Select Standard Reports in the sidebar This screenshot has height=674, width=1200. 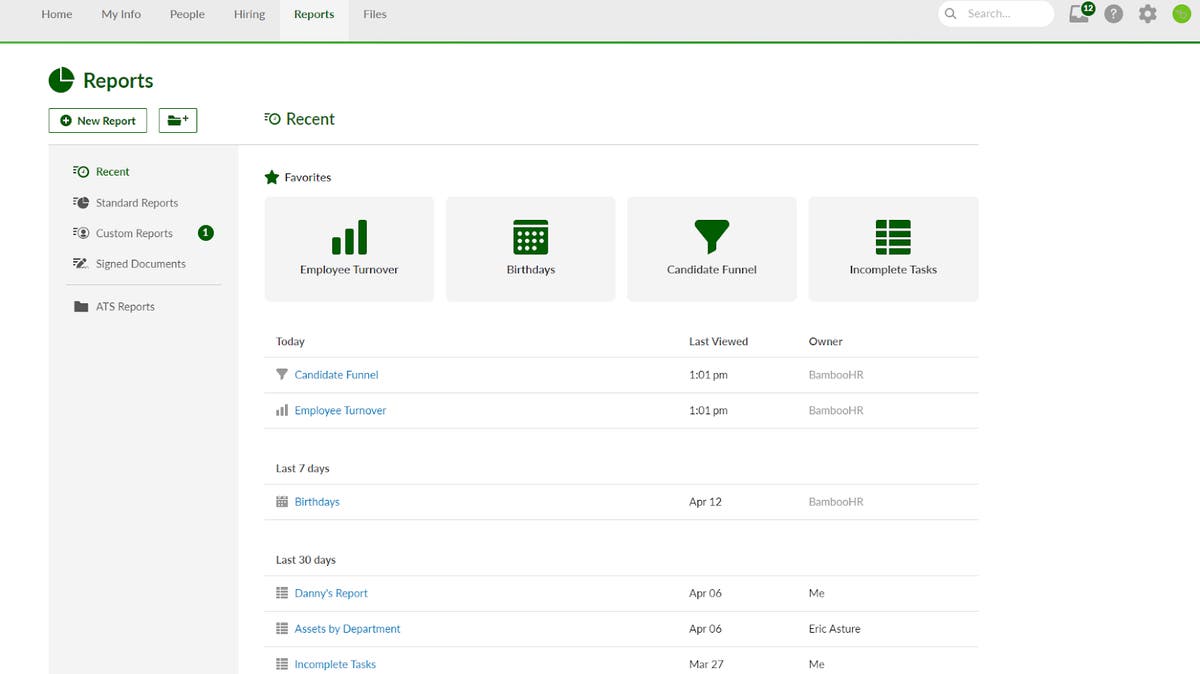point(137,202)
